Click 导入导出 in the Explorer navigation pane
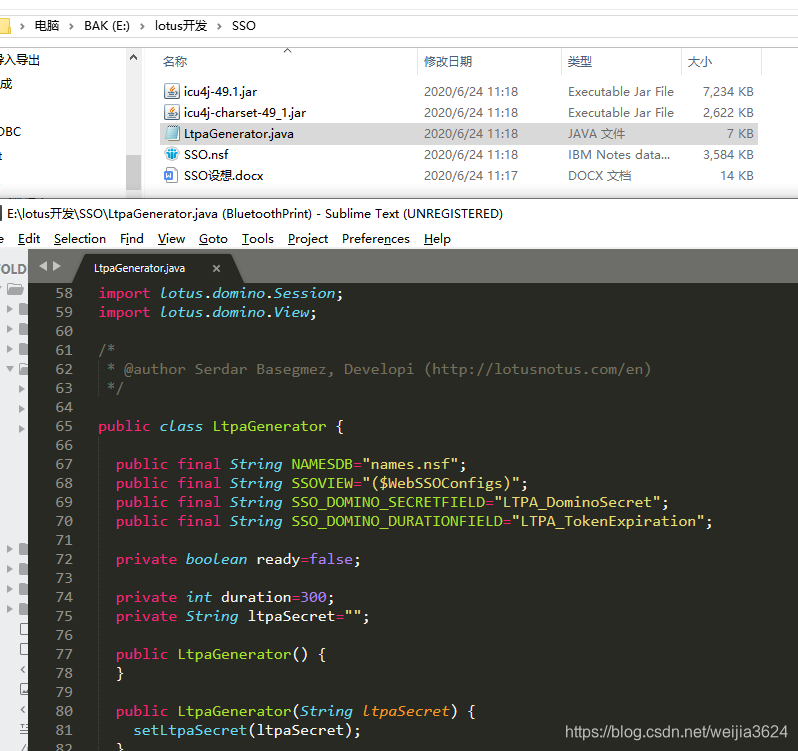Screen dimensions: 798x751 pos(19,60)
